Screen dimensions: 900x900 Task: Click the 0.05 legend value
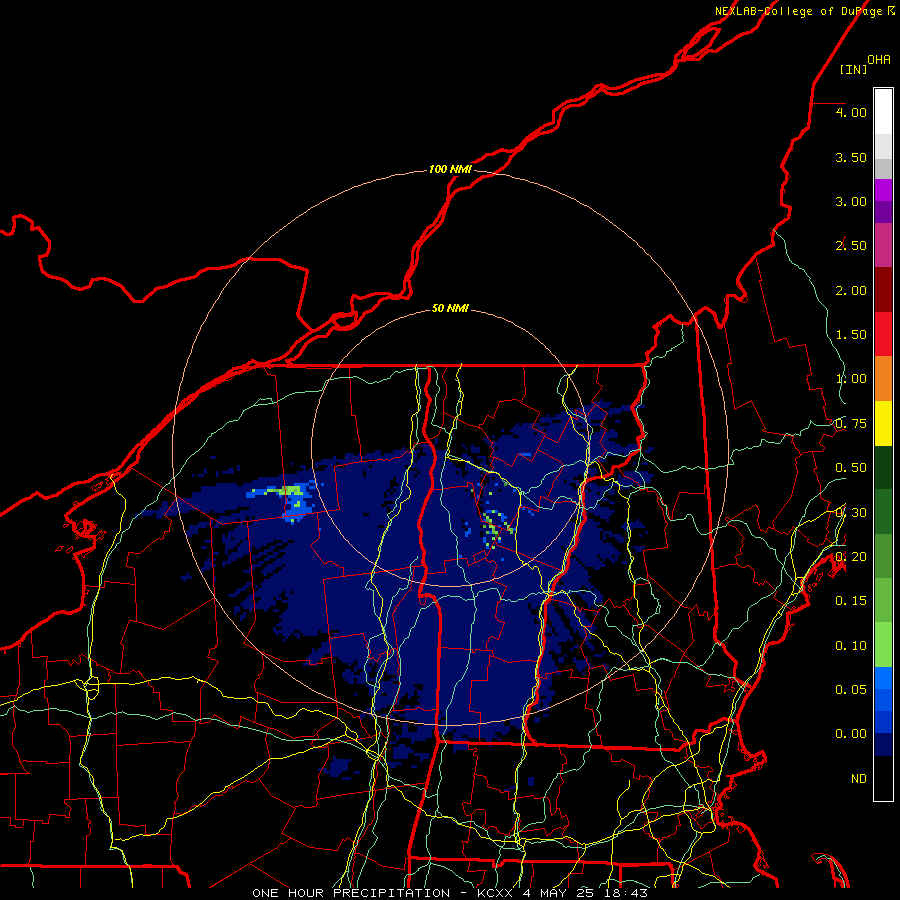tap(851, 690)
